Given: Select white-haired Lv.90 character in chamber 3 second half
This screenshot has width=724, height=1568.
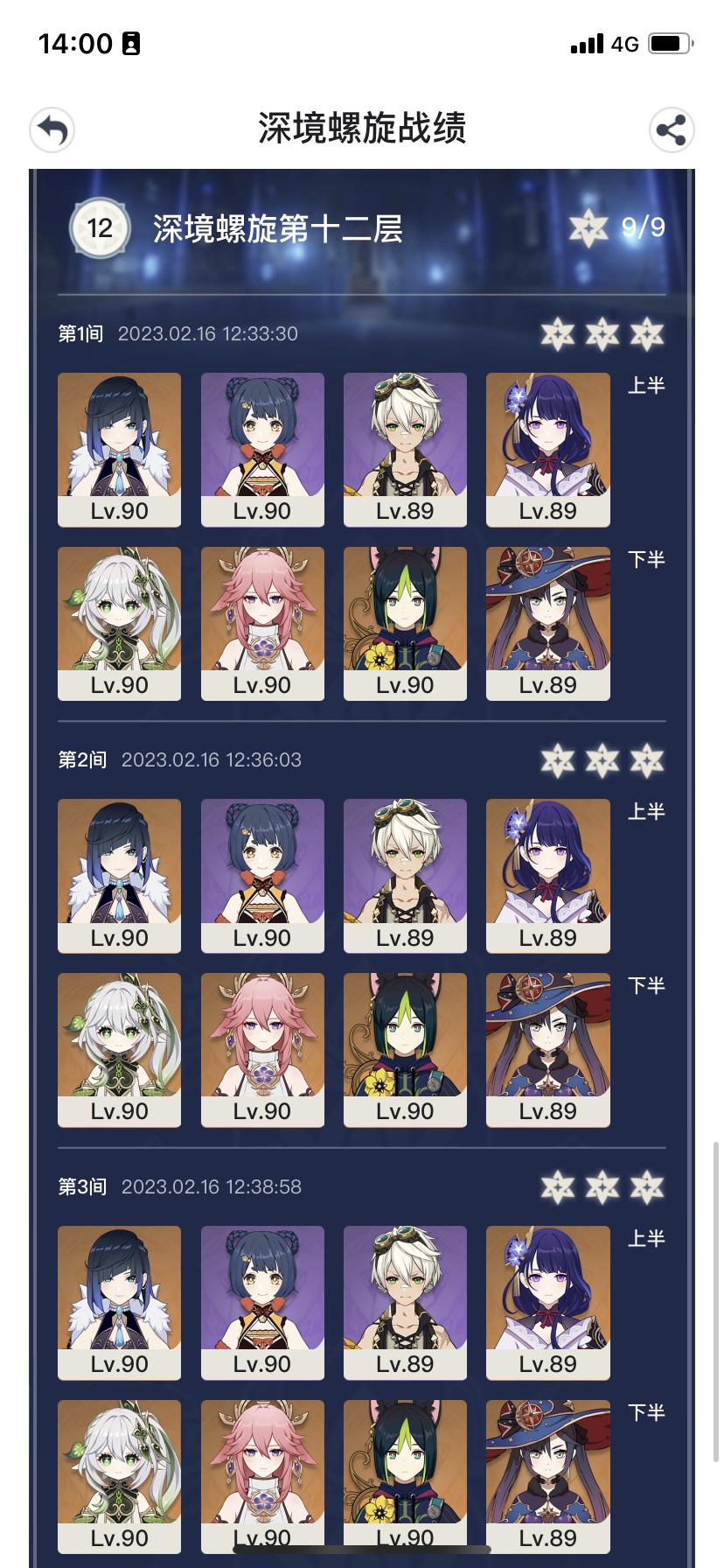Looking at the screenshot, I should pyautogui.click(x=119, y=1477).
